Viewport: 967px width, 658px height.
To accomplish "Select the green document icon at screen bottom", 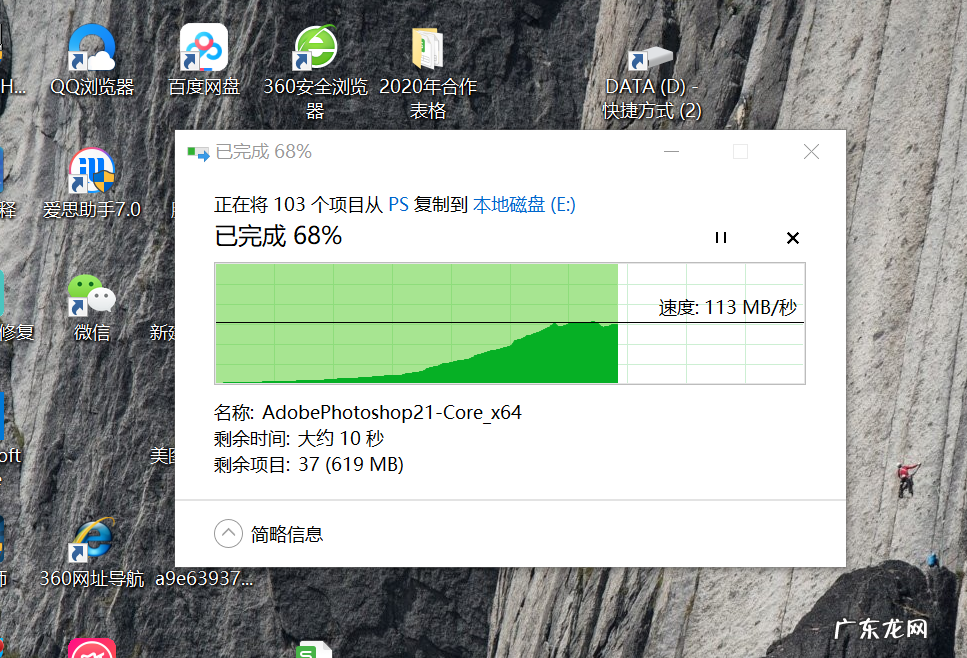I will pos(315,650).
